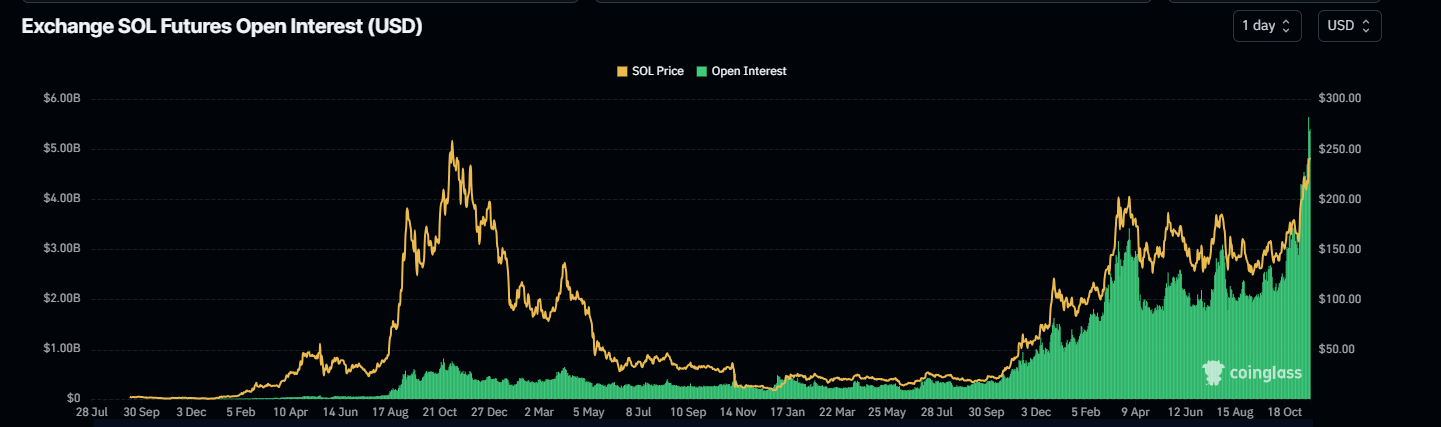
Task: Click the "9 Apr" x-axis date label
Action: [1136, 411]
